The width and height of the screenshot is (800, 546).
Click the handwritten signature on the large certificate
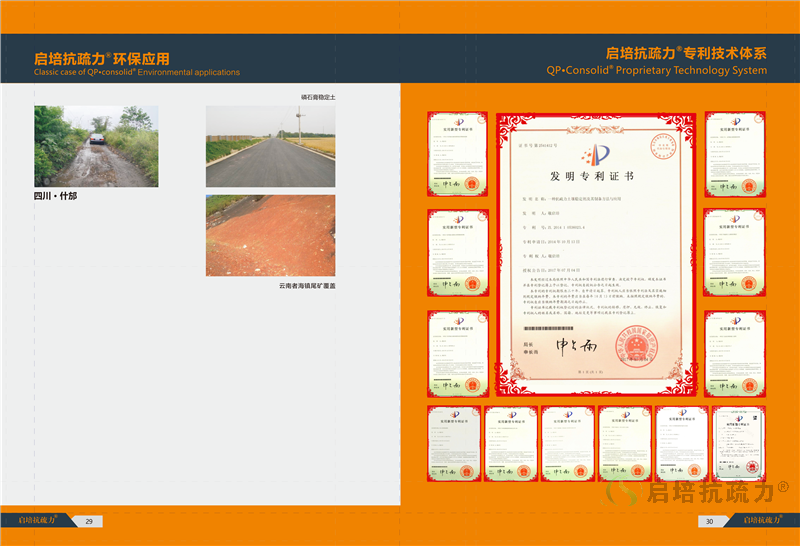pos(576,346)
